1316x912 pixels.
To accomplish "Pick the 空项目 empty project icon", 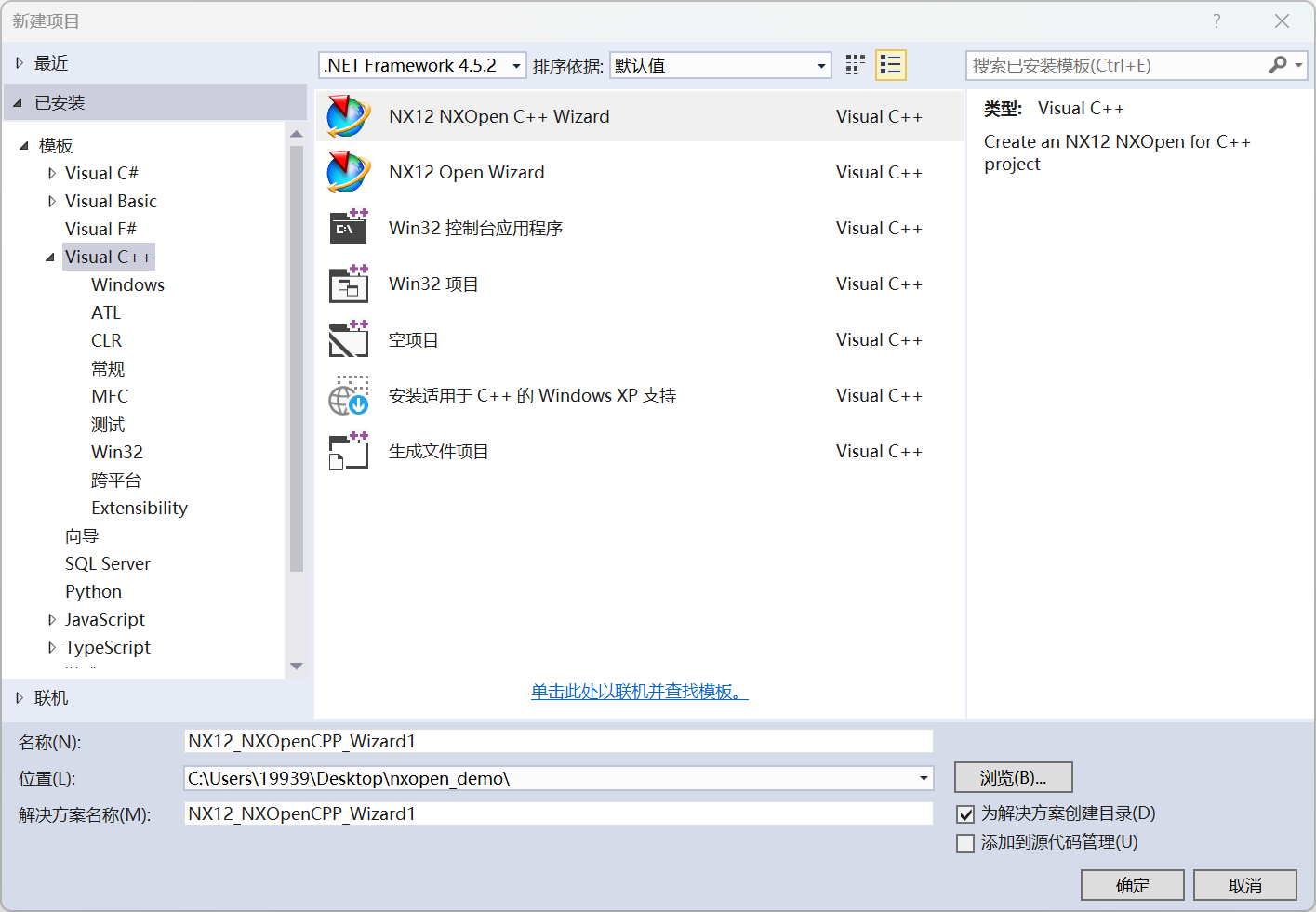I will (349, 339).
